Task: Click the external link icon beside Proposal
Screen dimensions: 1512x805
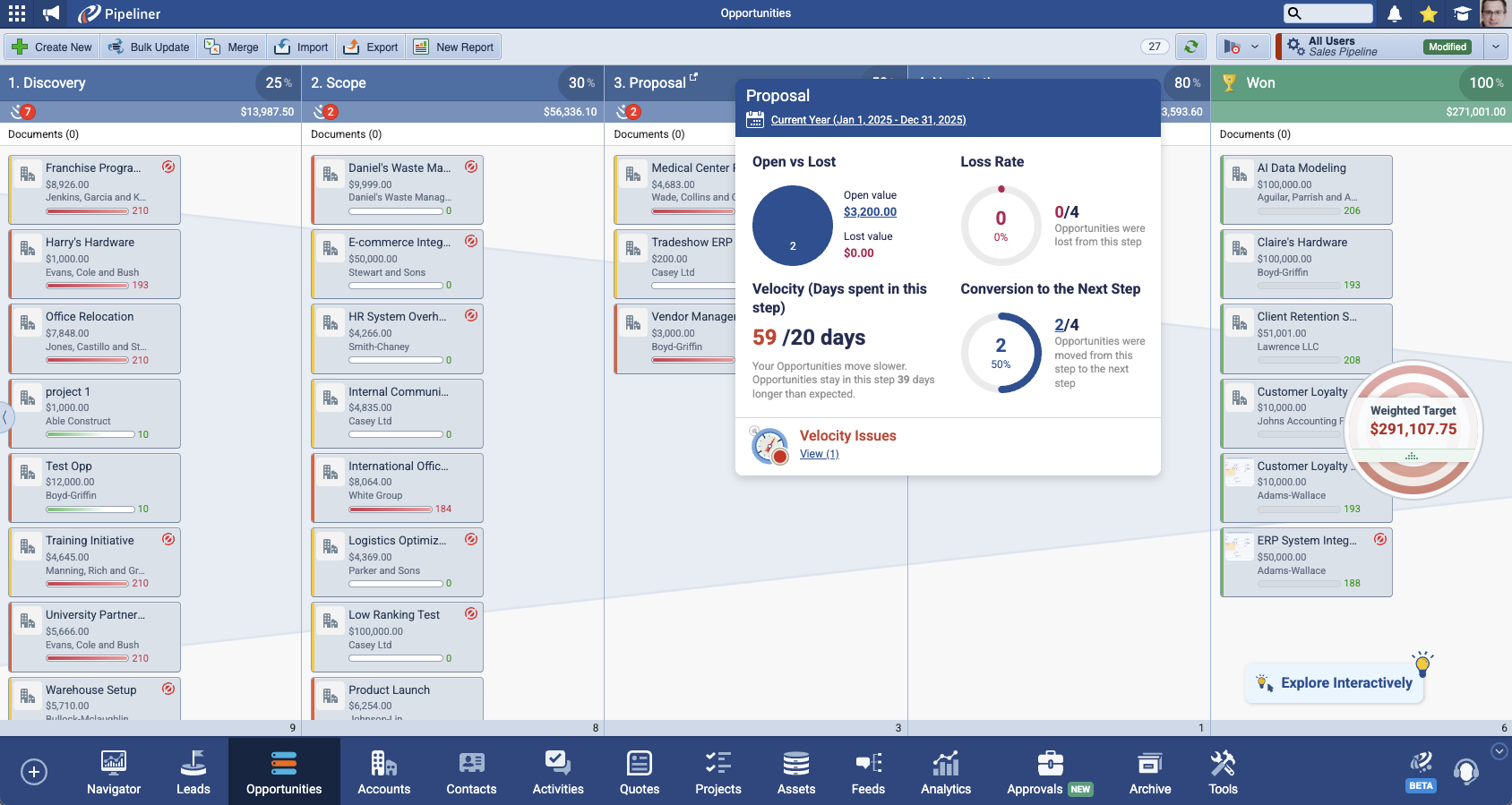Action: pyautogui.click(x=693, y=78)
